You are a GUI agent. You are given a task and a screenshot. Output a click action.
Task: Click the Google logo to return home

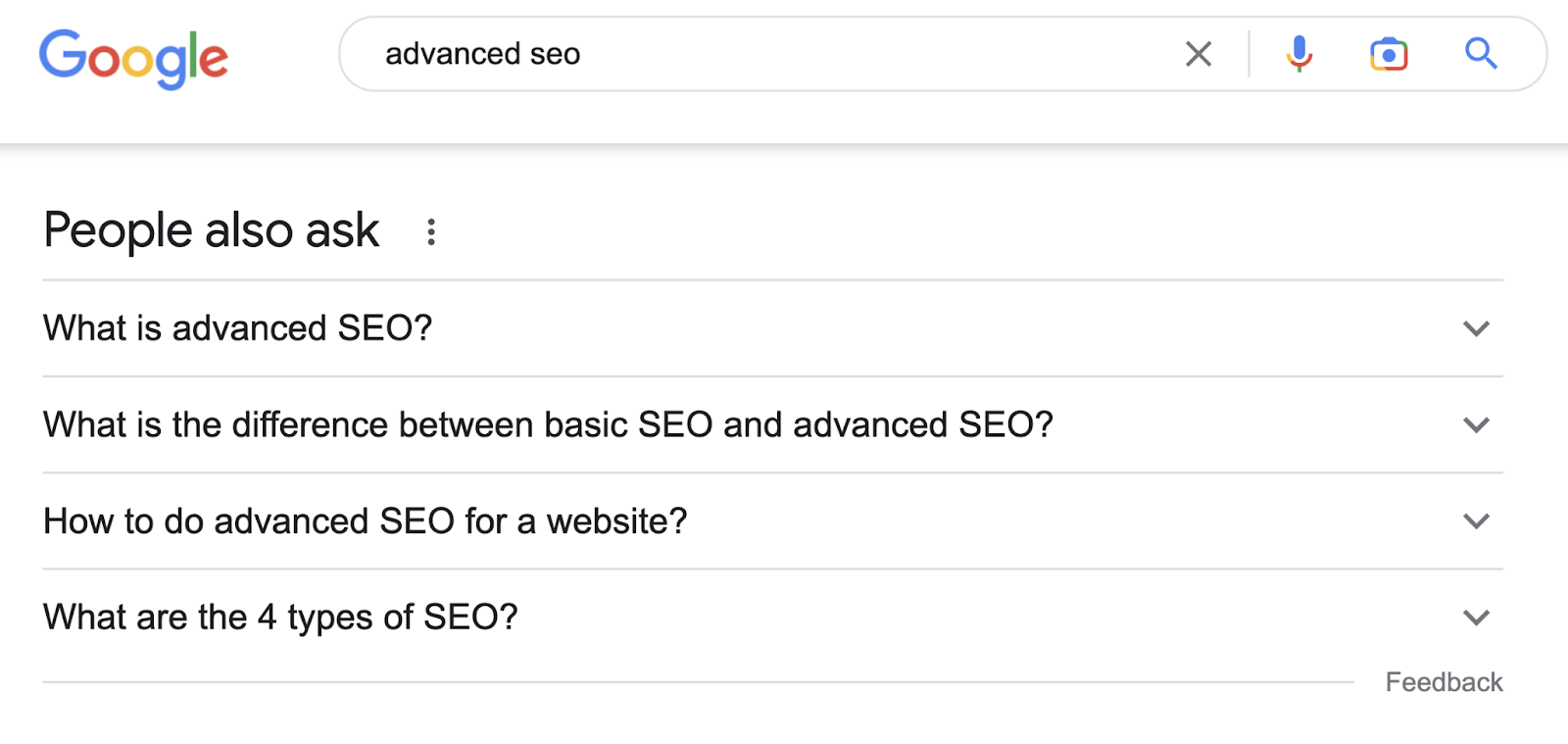pos(133,57)
